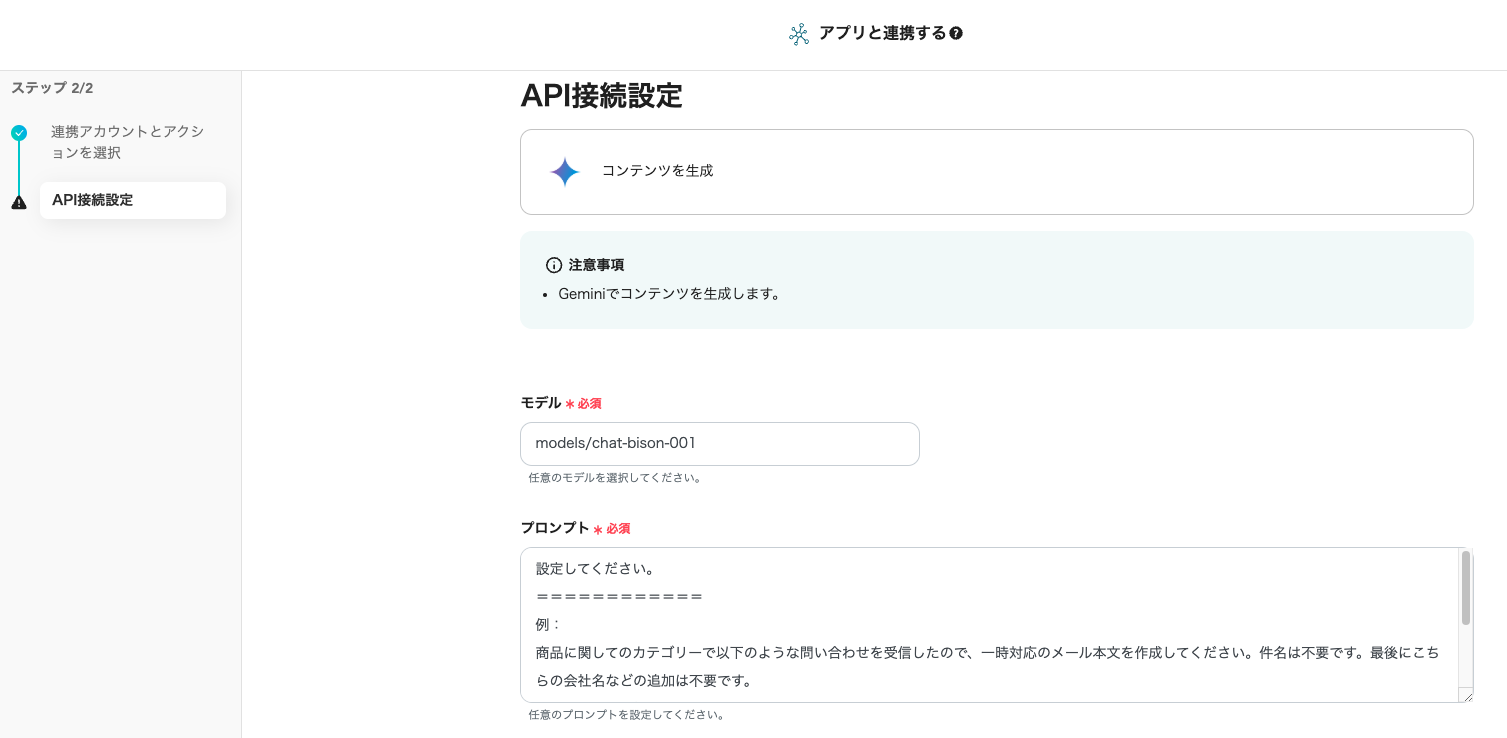Click the help question mark beside アプリと連携する
The image size is (1507, 738).
pyautogui.click(x=956, y=34)
